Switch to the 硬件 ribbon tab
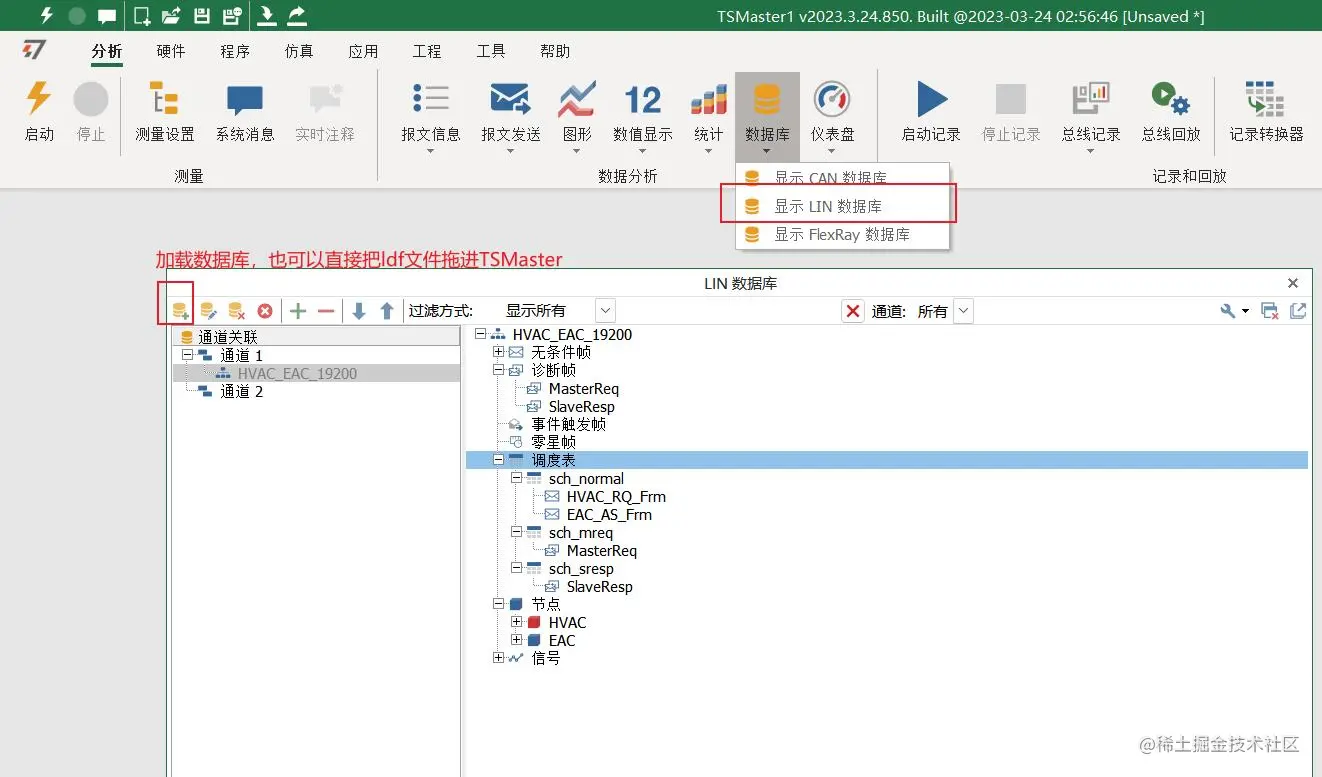Viewport: 1322px width, 777px height. (x=171, y=51)
